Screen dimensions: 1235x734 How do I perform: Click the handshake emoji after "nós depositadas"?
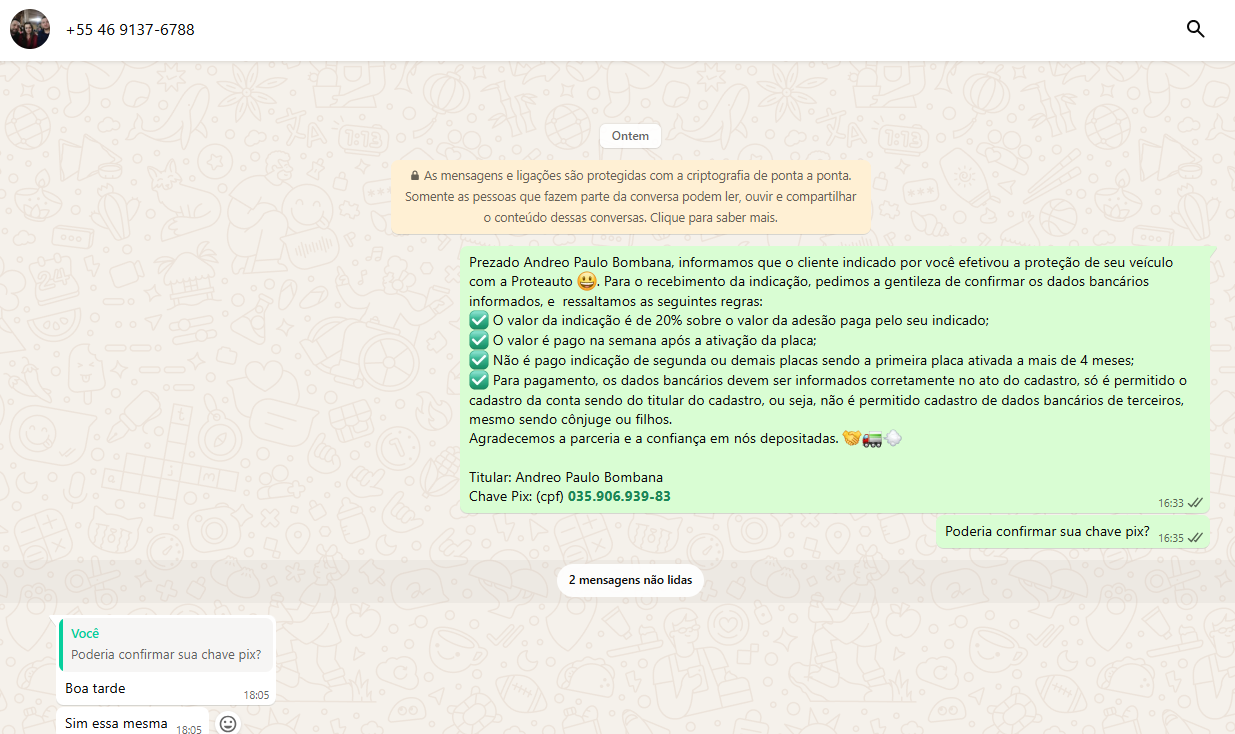click(x=851, y=438)
